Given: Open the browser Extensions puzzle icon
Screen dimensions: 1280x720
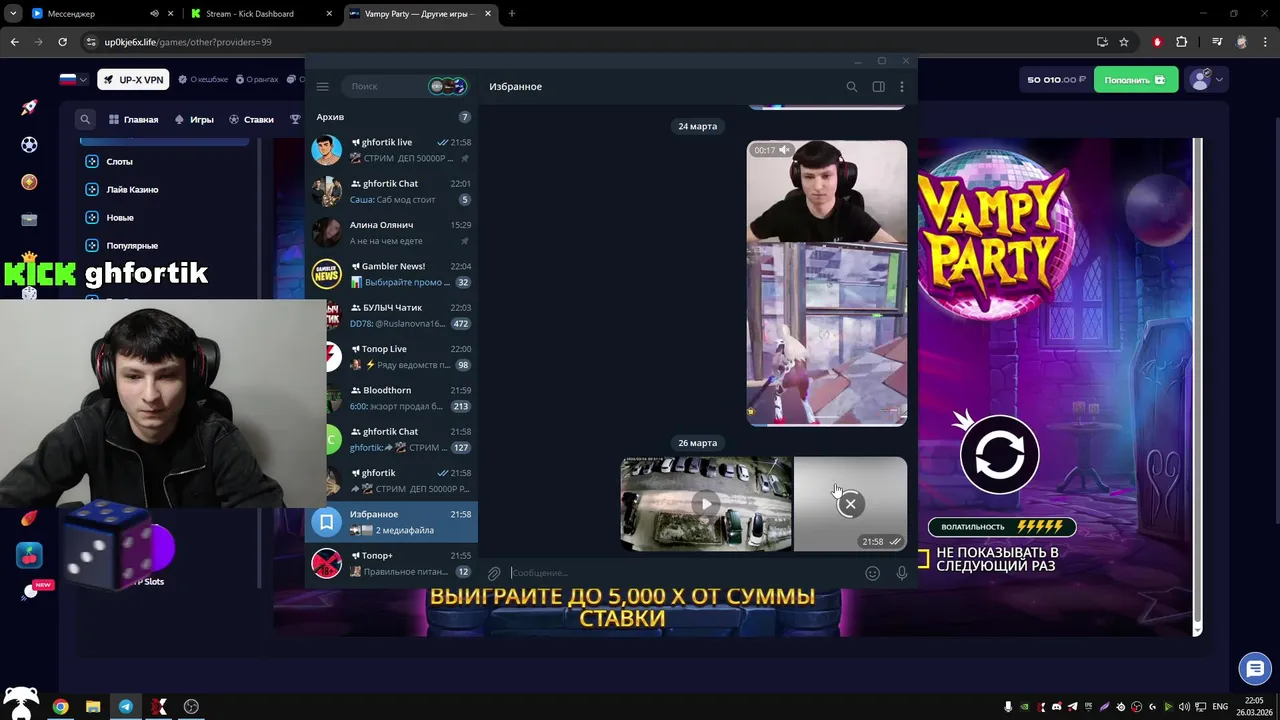Looking at the screenshot, I should [x=1181, y=42].
